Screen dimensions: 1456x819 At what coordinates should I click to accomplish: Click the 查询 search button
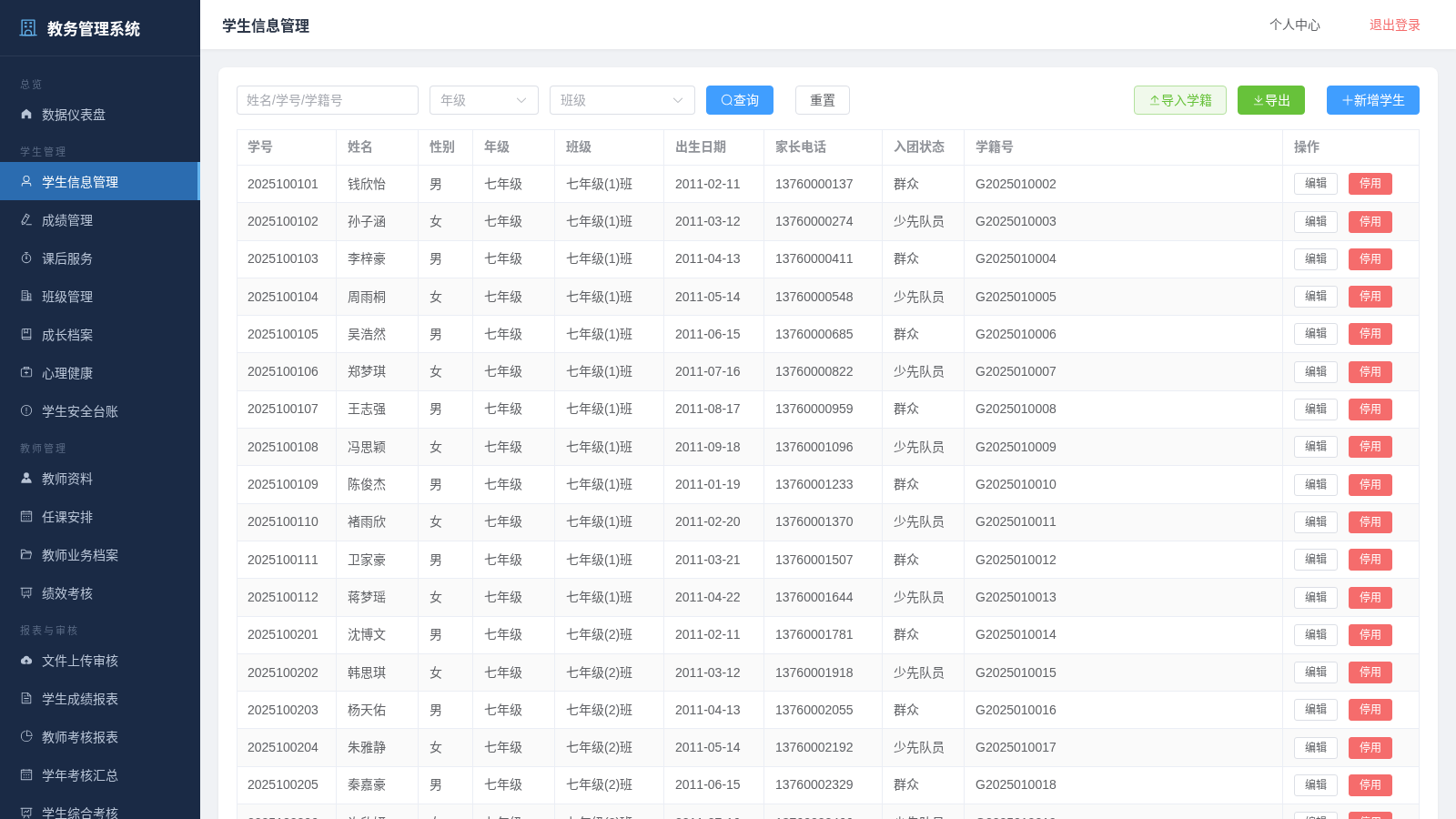[740, 100]
